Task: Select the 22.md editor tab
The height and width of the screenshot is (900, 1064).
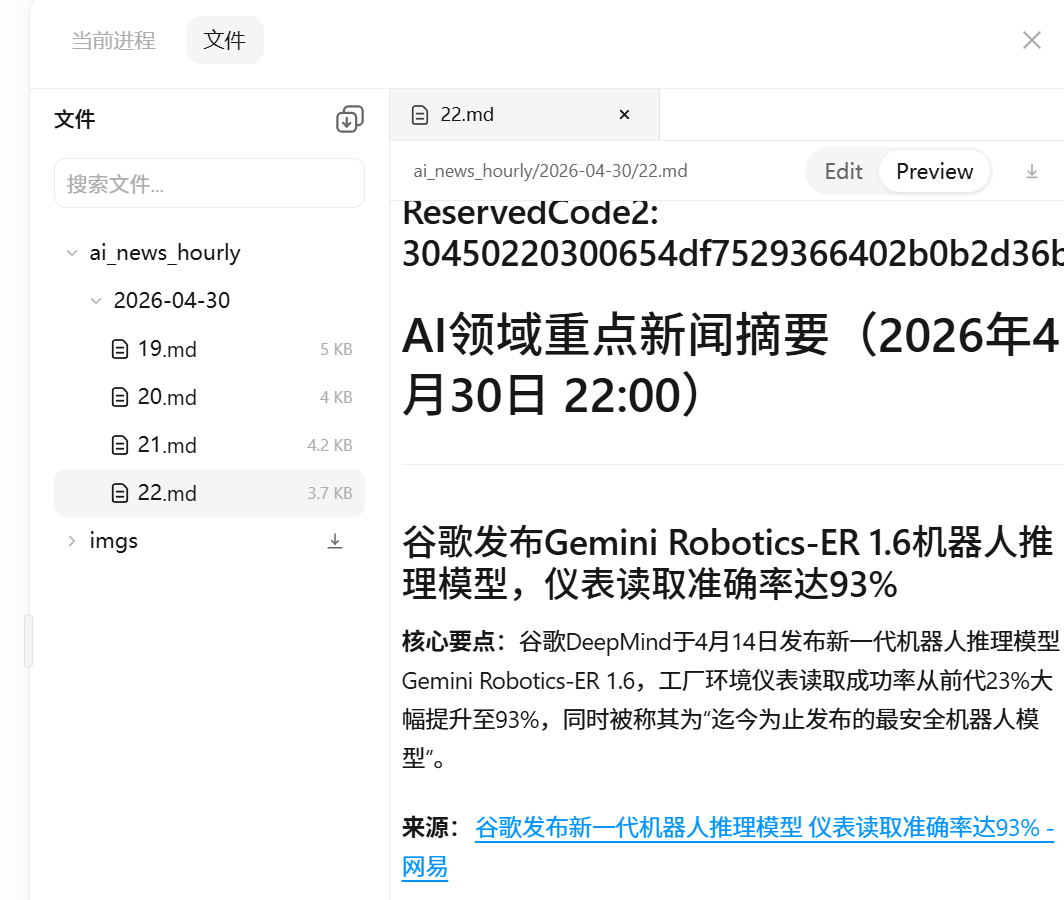Action: point(524,115)
